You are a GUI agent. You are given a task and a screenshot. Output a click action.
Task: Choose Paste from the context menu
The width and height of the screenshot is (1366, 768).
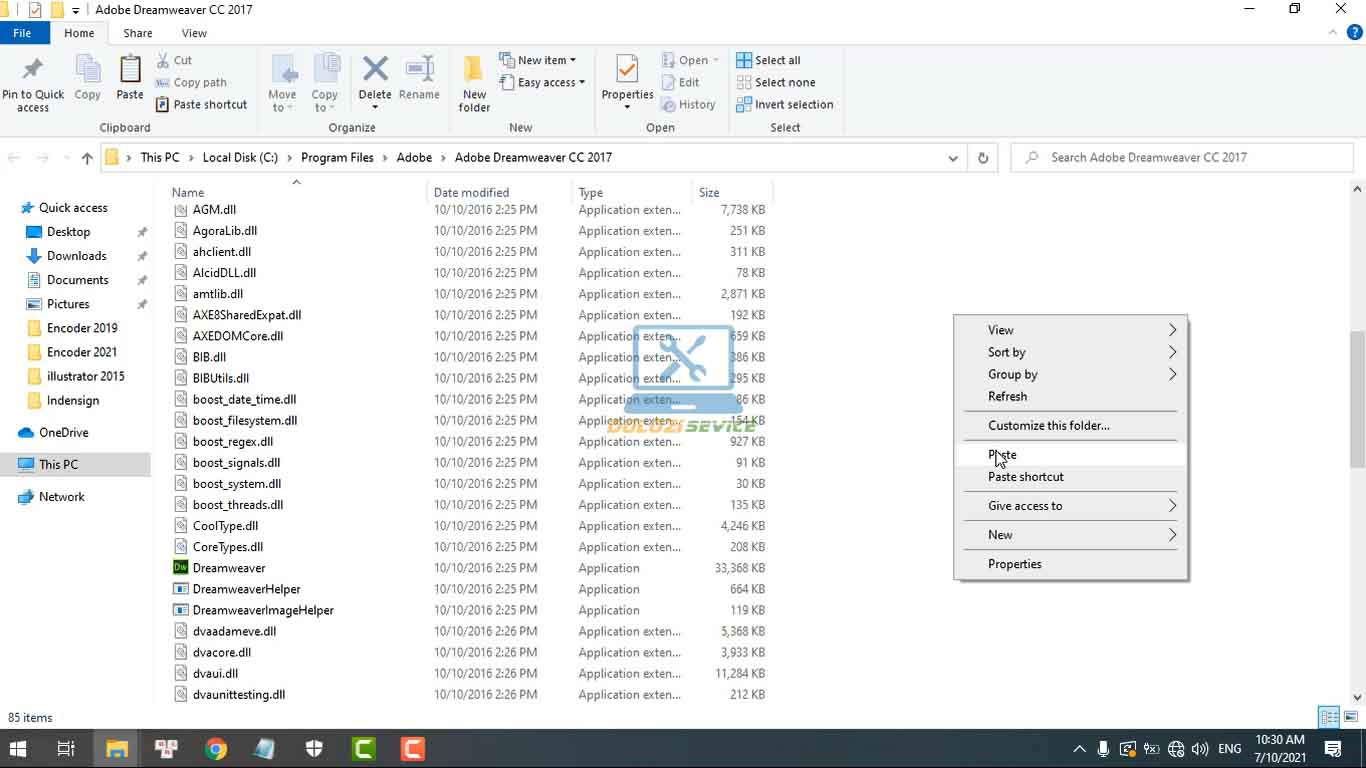[1002, 454]
